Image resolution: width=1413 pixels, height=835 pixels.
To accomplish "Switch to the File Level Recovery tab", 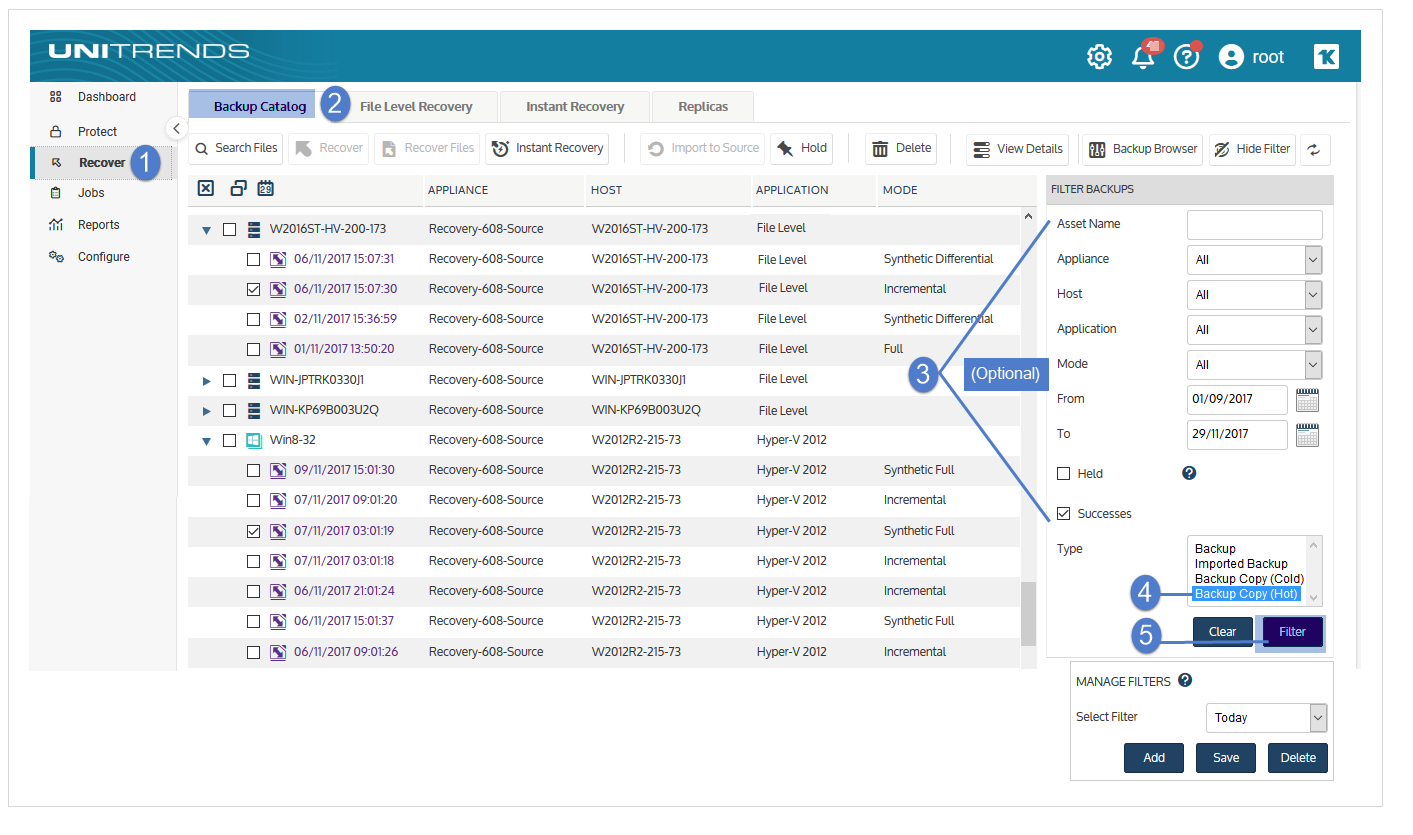I will [415, 106].
